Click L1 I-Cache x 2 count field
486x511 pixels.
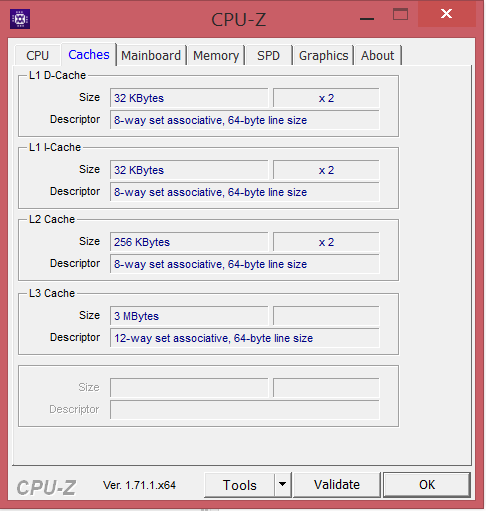[326, 170]
